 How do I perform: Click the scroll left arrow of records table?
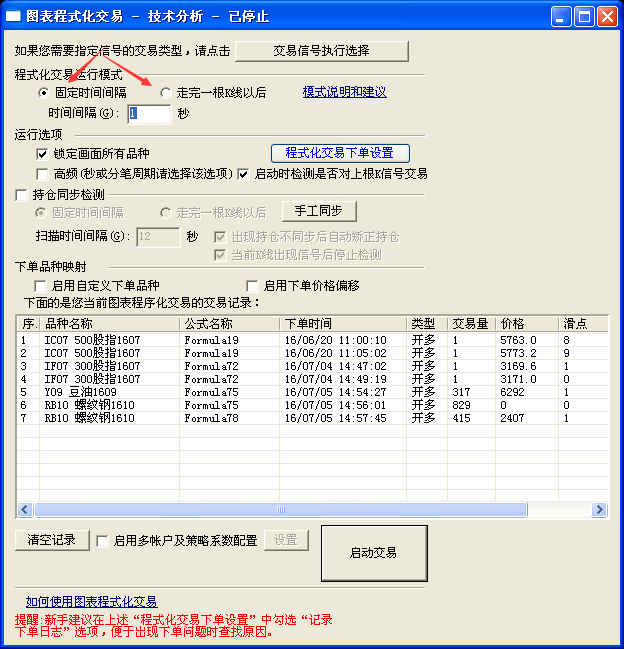click(25, 510)
